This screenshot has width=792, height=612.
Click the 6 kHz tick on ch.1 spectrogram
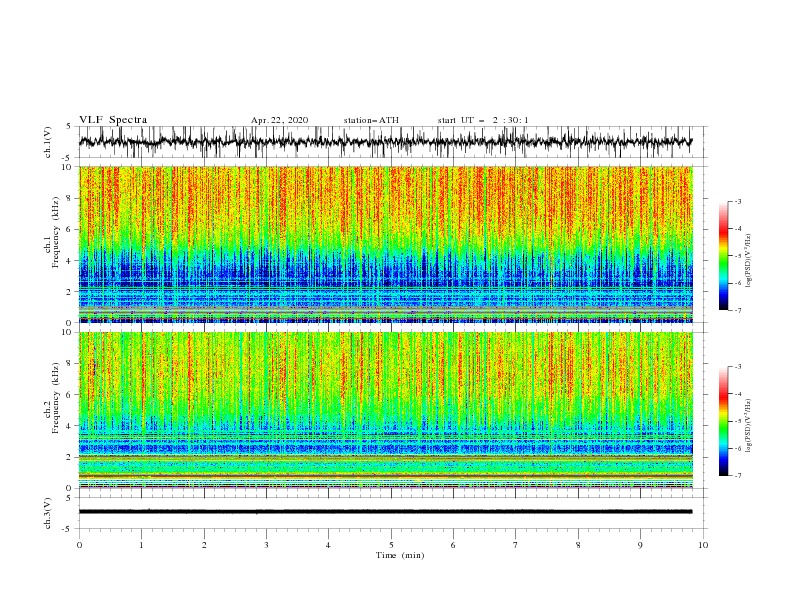click(69, 229)
